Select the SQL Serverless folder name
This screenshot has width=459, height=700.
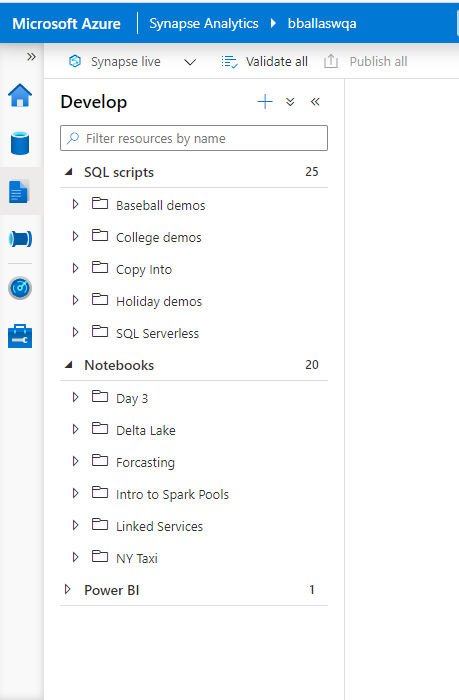point(158,333)
